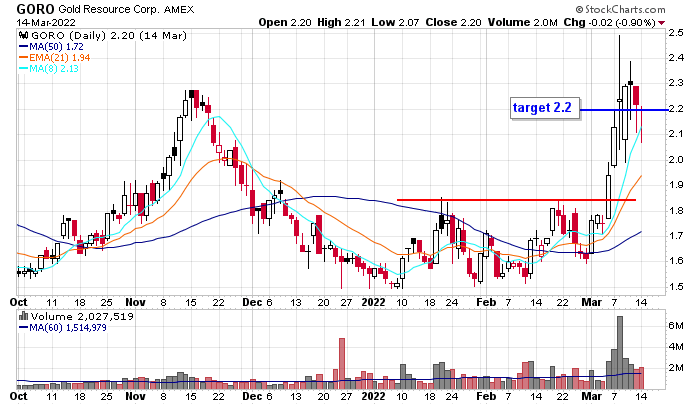This screenshot has height=405, width=700.
Task: Click the 2.5 price axis label
Action: 676,33
